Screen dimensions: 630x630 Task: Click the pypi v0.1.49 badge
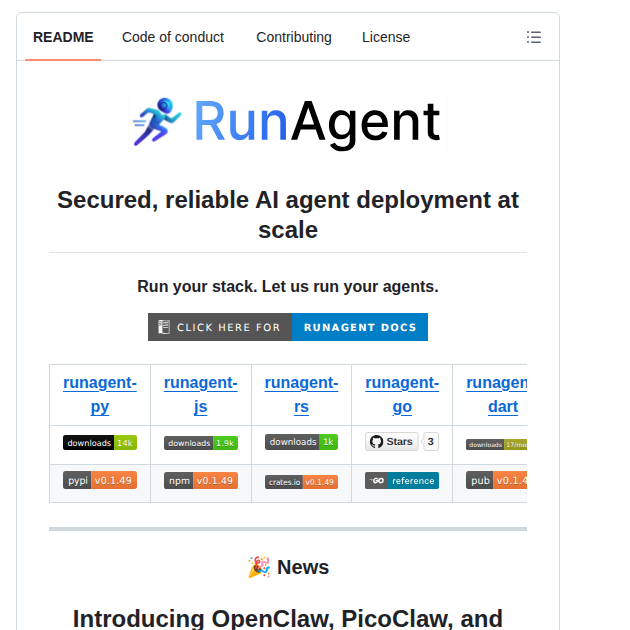coord(100,480)
